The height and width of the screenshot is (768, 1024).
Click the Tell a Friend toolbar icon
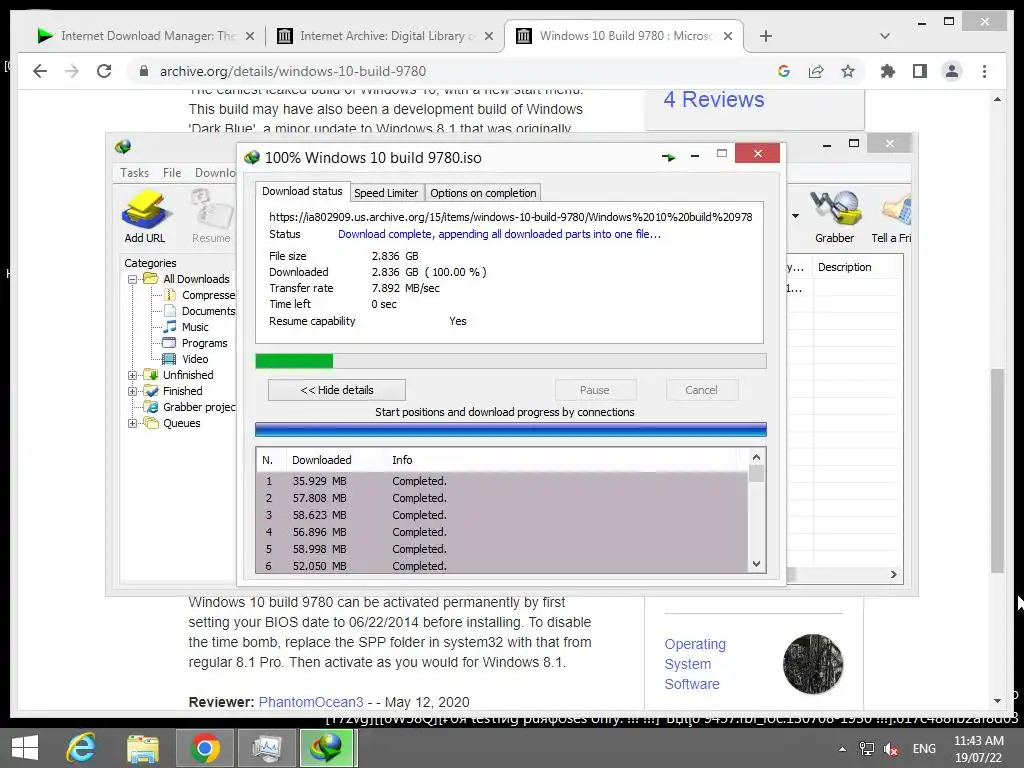(x=892, y=216)
